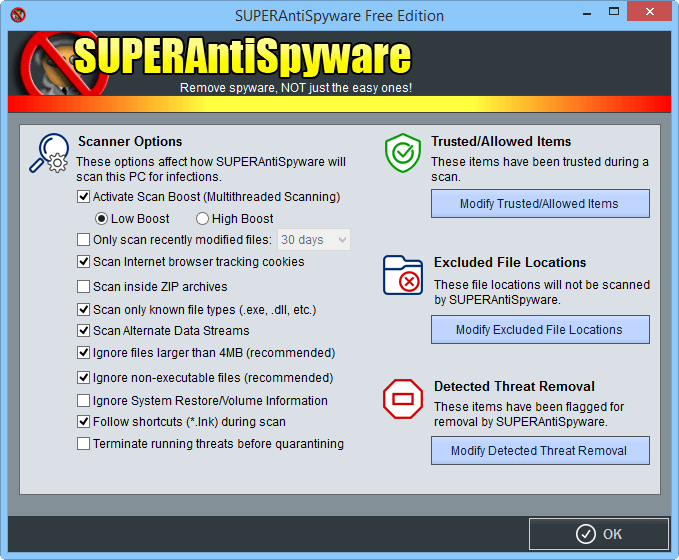
Task: Disable Activate Scan Boost checkbox
Action: click(83, 197)
